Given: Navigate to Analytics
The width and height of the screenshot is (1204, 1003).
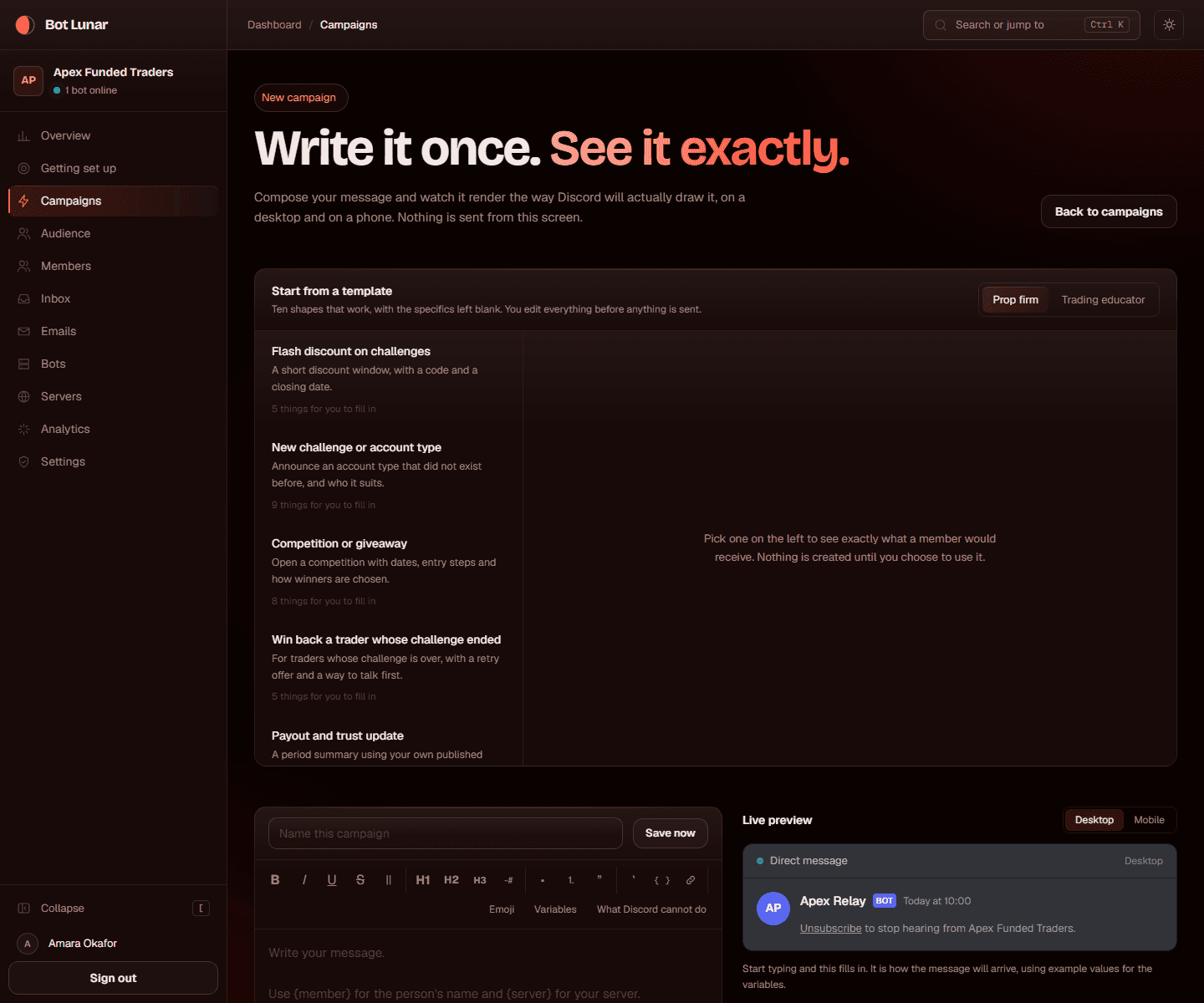Looking at the screenshot, I should click(x=113, y=429).
